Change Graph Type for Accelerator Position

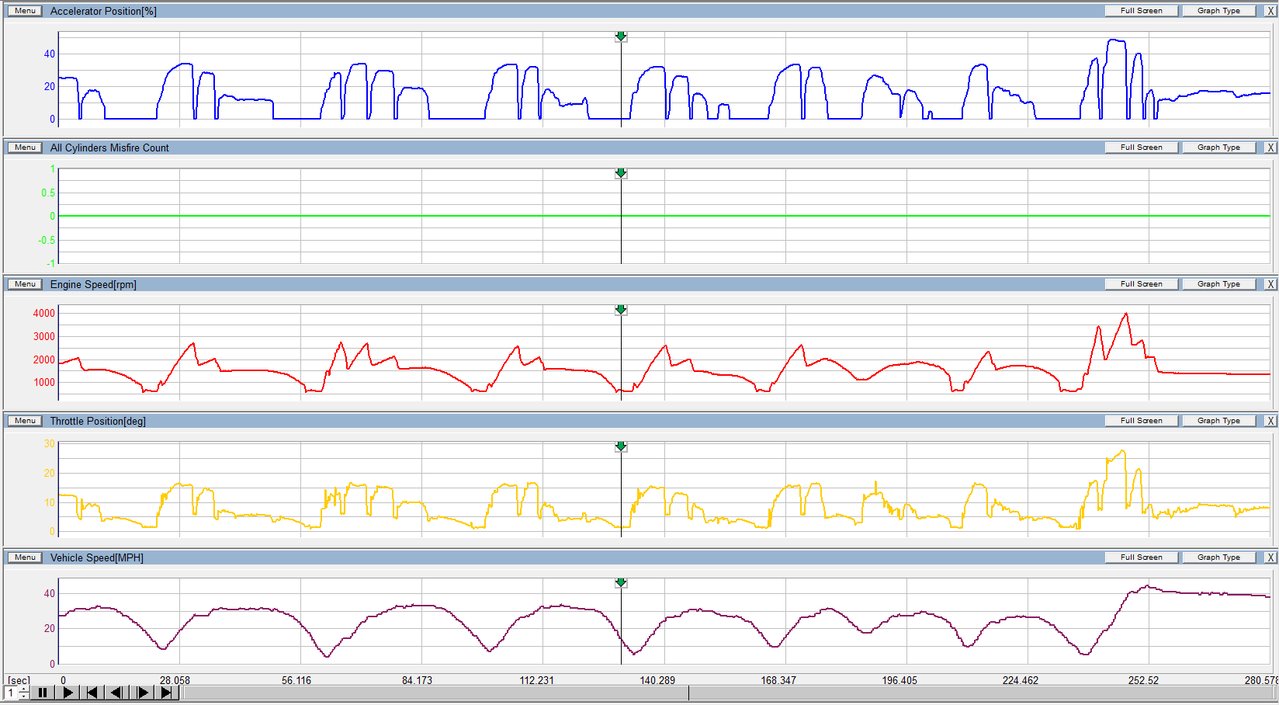1219,10
